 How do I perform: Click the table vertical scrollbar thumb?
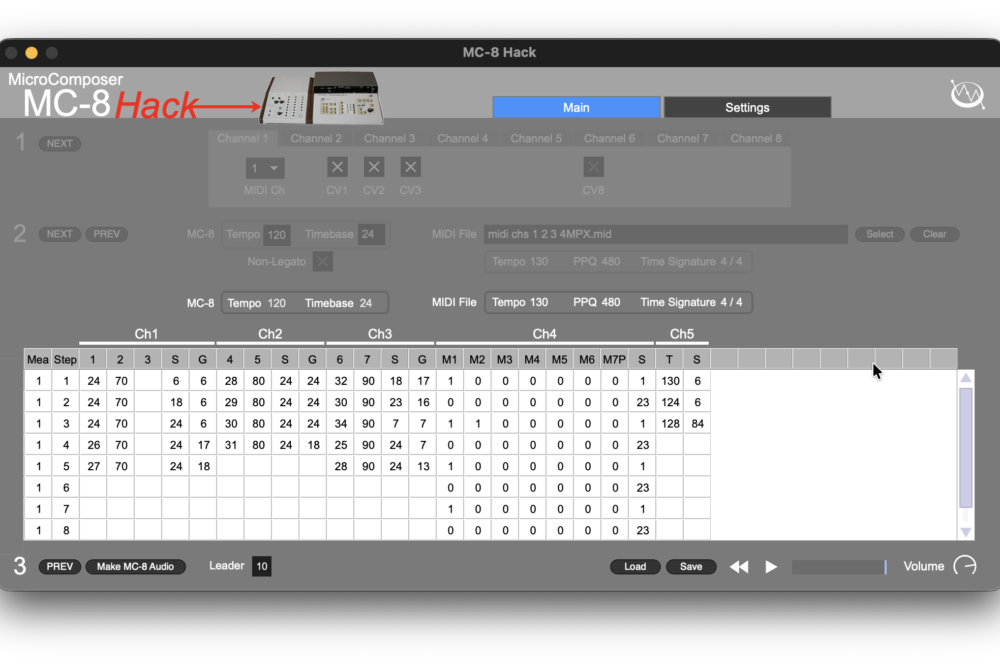click(x=966, y=447)
